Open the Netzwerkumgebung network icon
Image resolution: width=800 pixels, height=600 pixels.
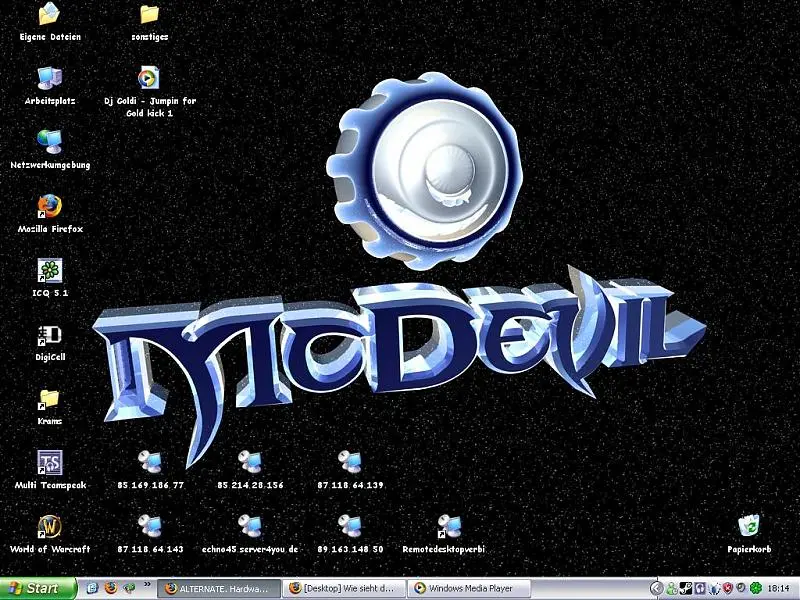pyautogui.click(x=49, y=143)
